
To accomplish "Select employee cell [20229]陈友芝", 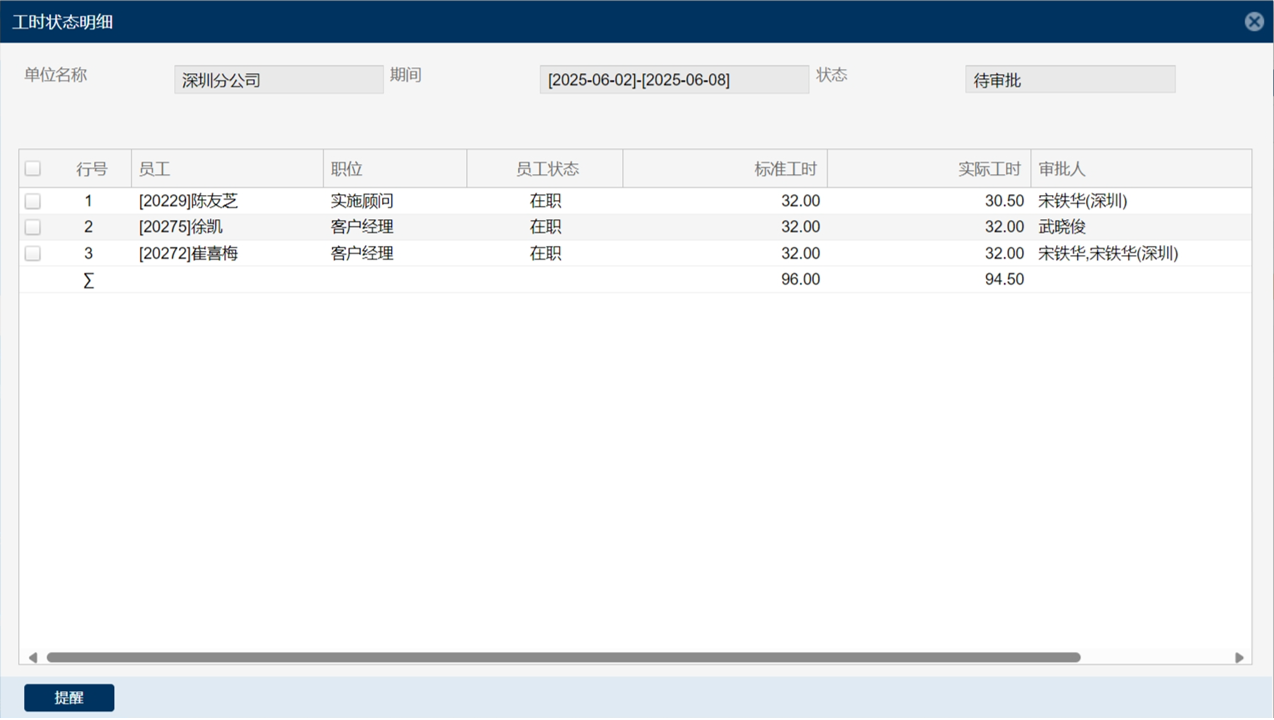I will click(x=189, y=201).
